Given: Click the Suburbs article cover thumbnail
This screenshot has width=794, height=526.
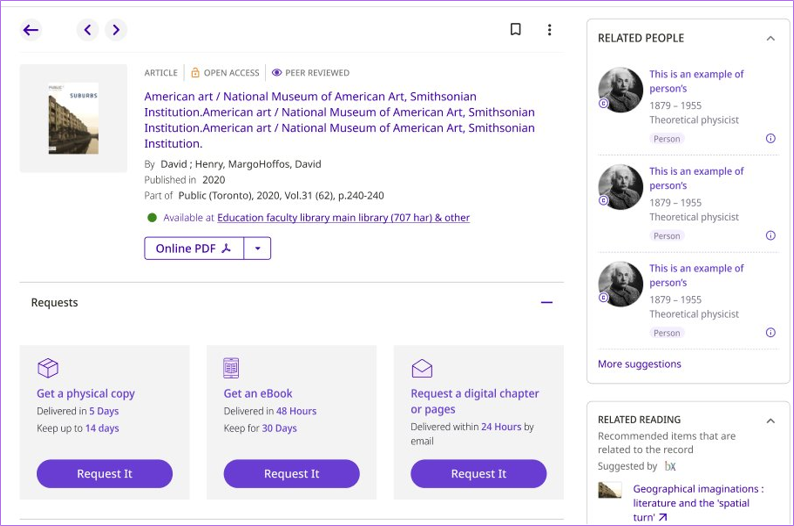Looking at the screenshot, I should 73,118.
